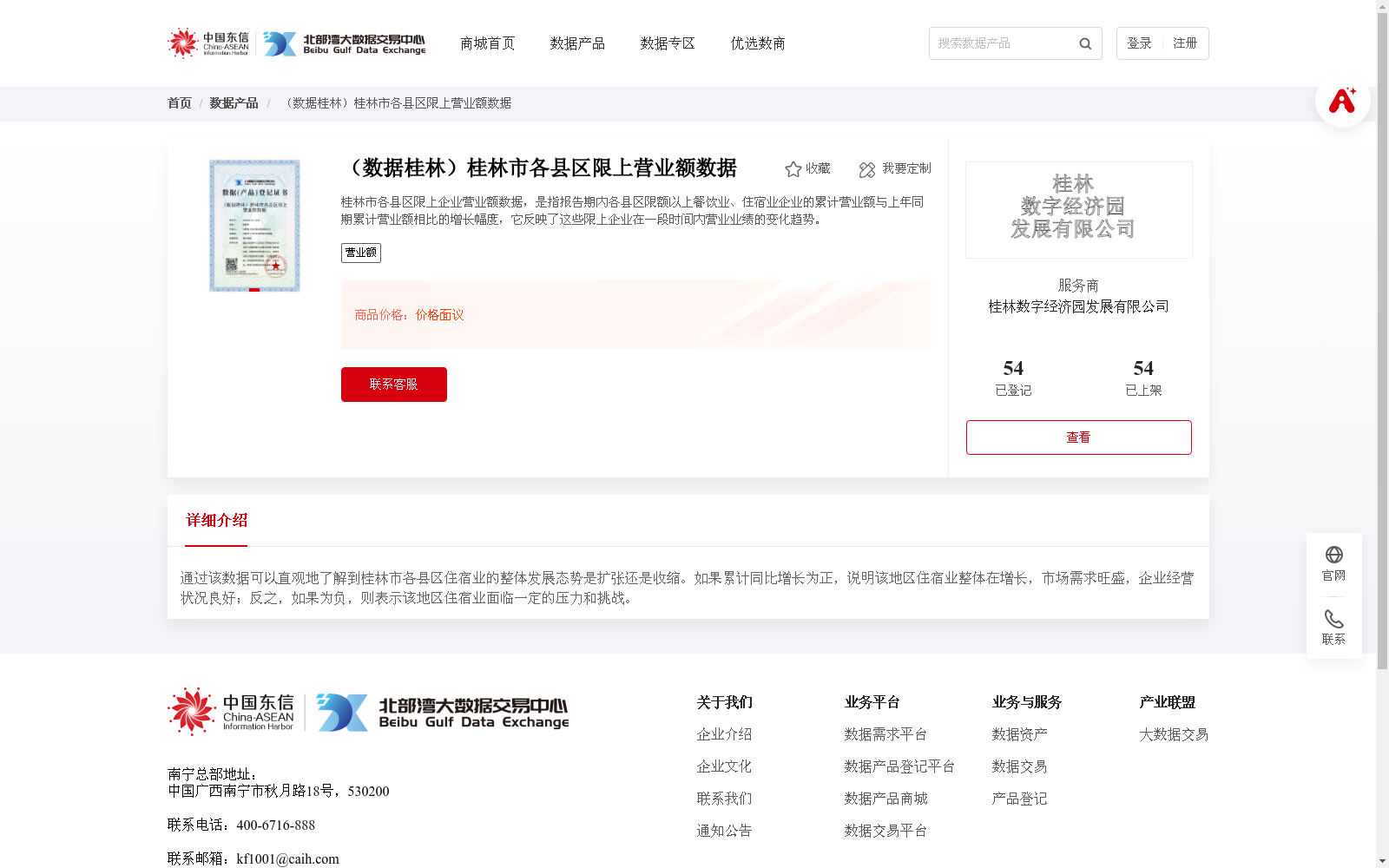This screenshot has height=868, width=1389.
Task: Click the 联系客服 button
Action: point(393,384)
